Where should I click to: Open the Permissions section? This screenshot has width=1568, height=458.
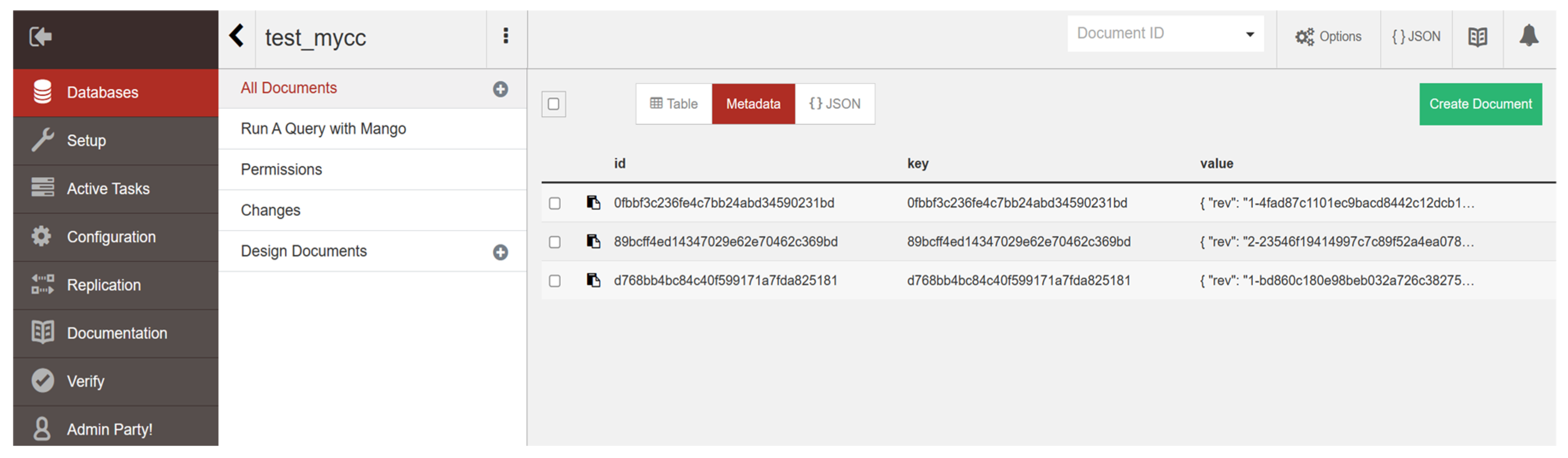pyautogui.click(x=281, y=170)
